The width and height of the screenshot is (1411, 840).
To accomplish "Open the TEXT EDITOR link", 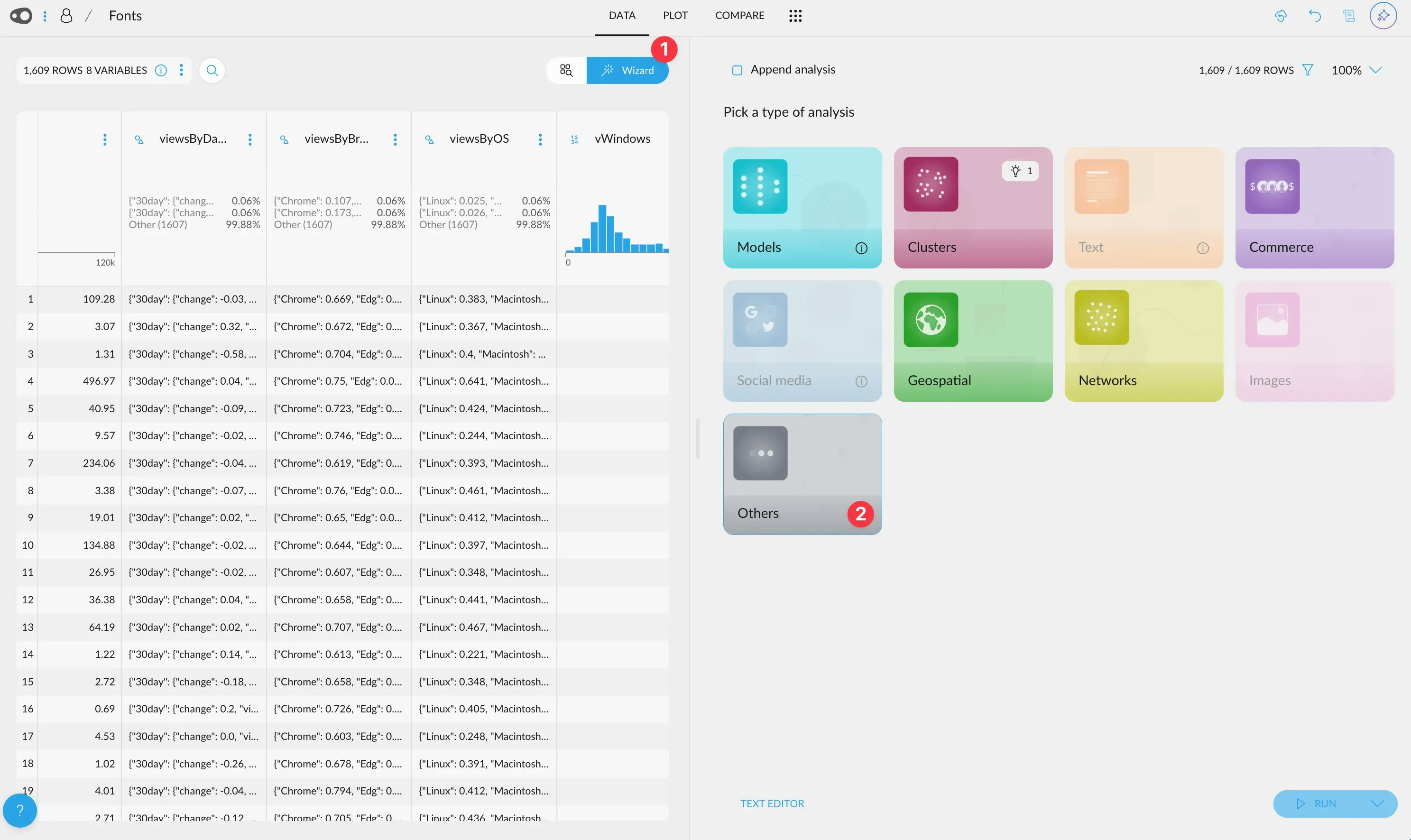I will coord(772,803).
